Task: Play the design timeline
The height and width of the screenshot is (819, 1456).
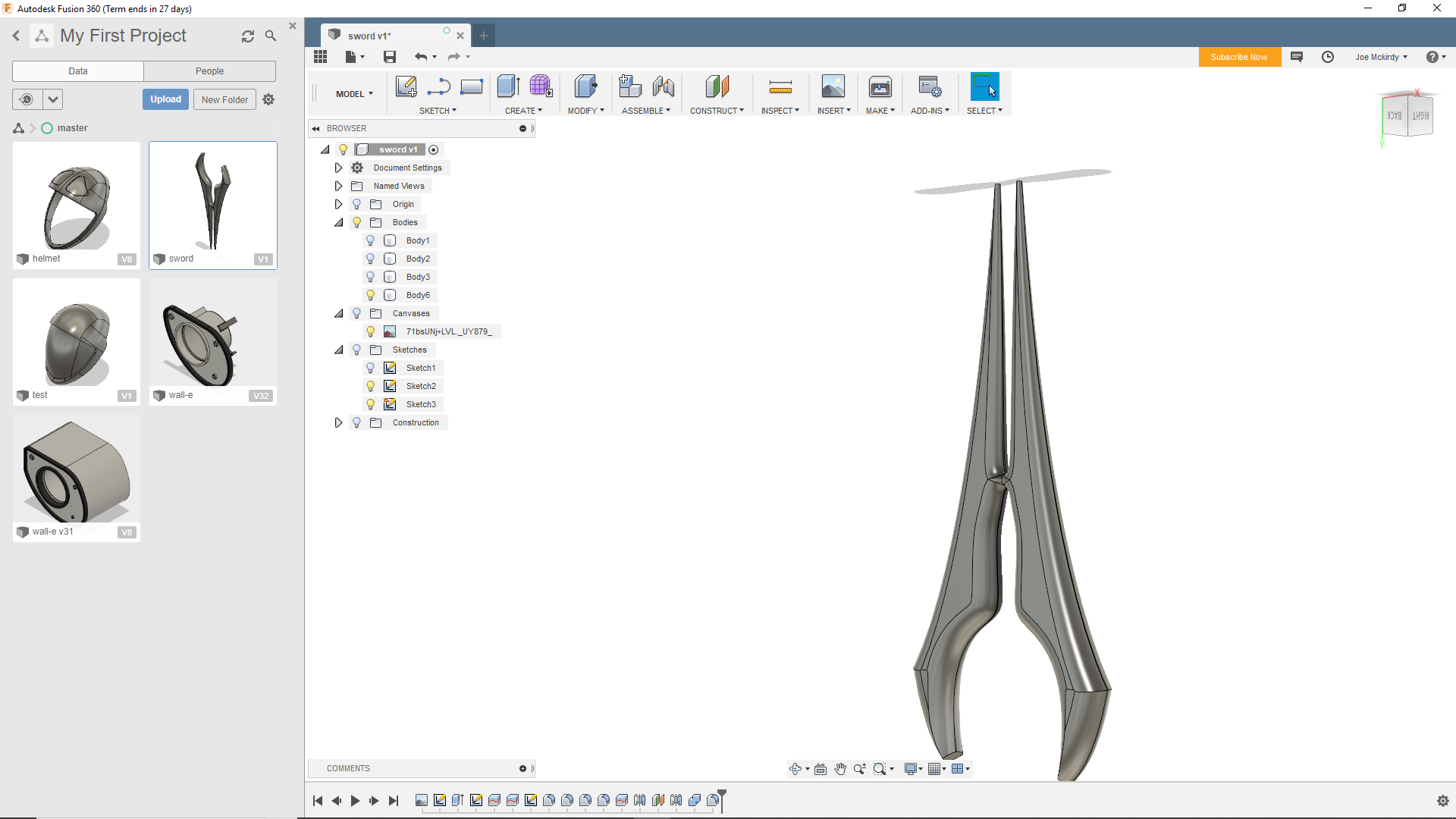Action: tap(355, 801)
